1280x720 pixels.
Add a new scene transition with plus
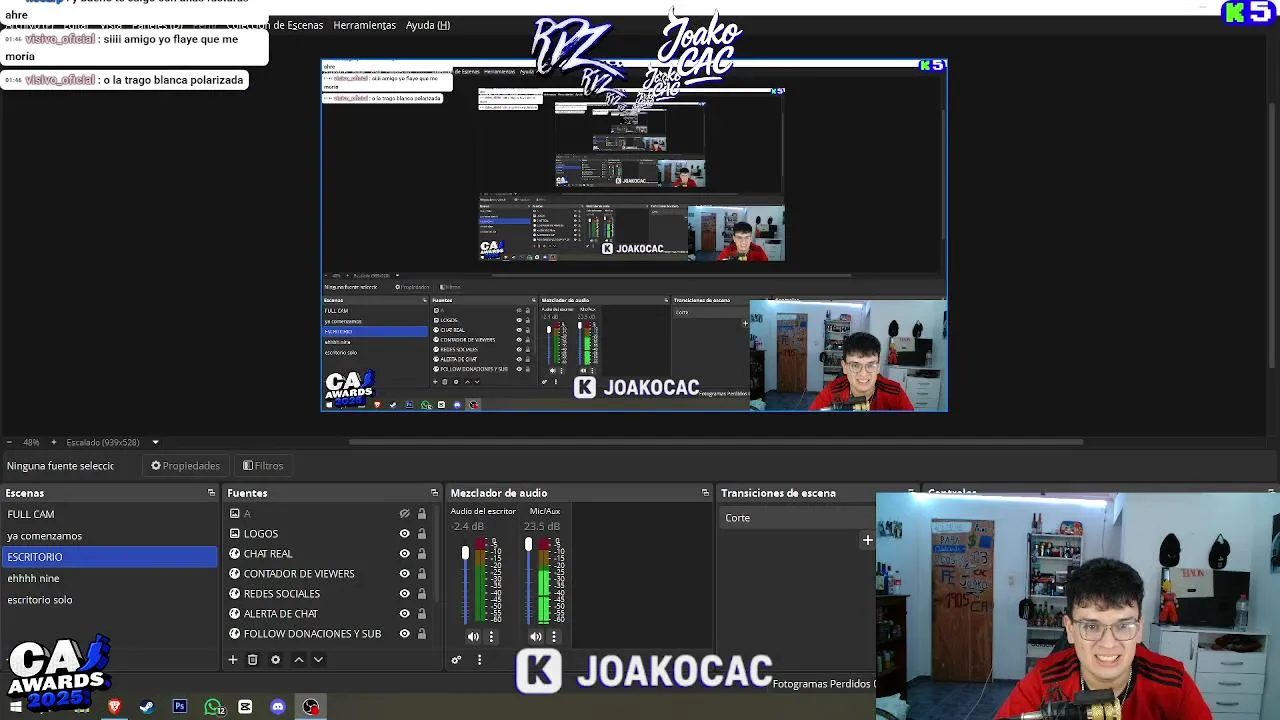868,540
